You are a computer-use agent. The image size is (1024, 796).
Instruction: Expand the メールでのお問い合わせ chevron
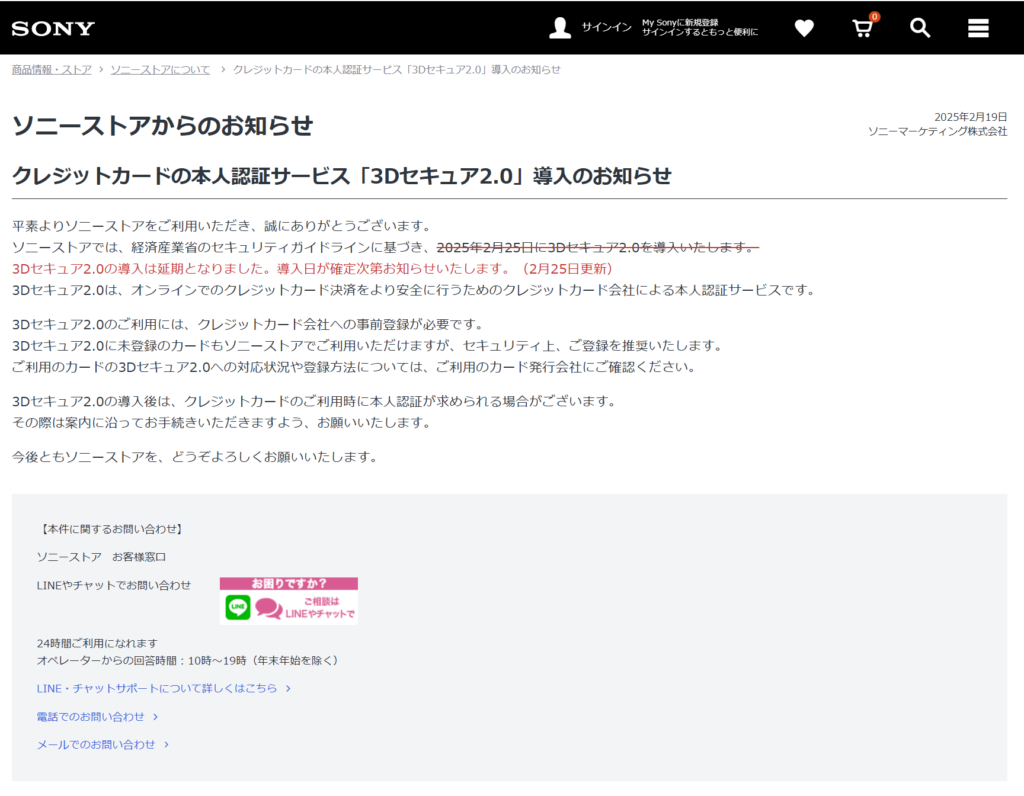coord(166,744)
